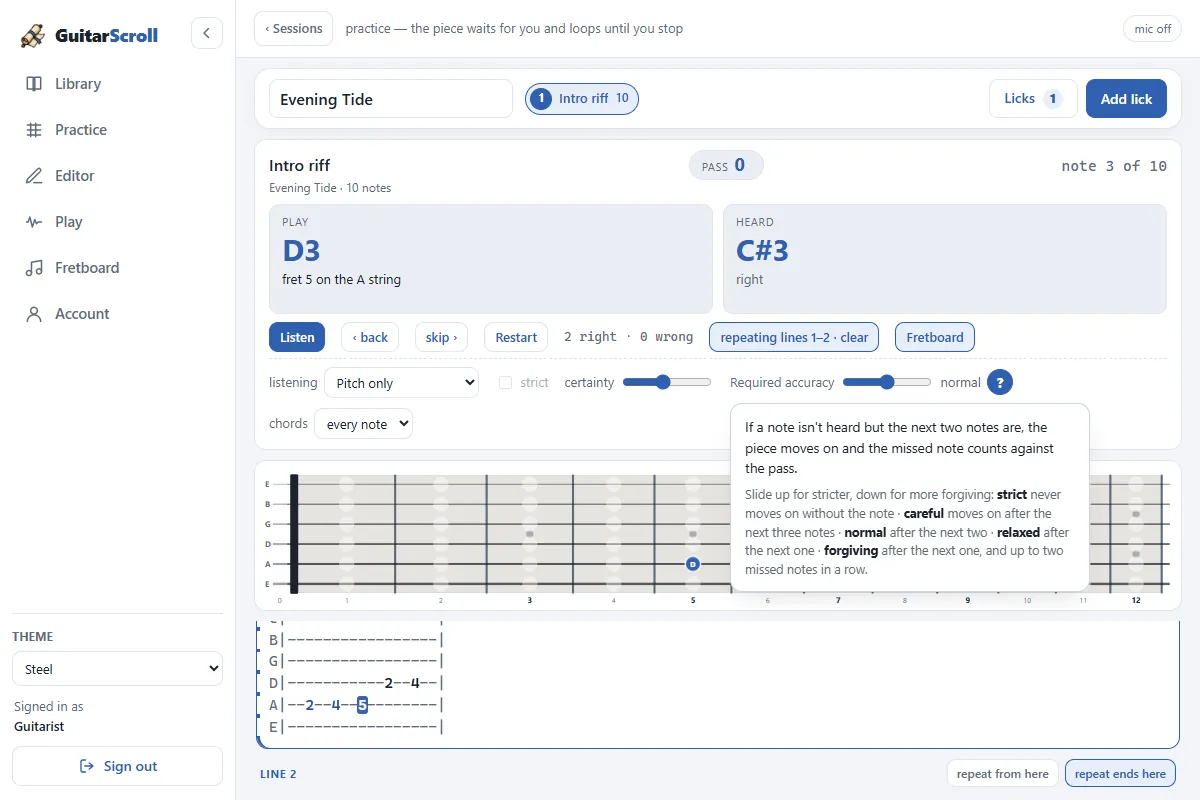The width and height of the screenshot is (1200, 800).
Task: Clear the repeating lines 1–2 loop
Action: tap(794, 337)
